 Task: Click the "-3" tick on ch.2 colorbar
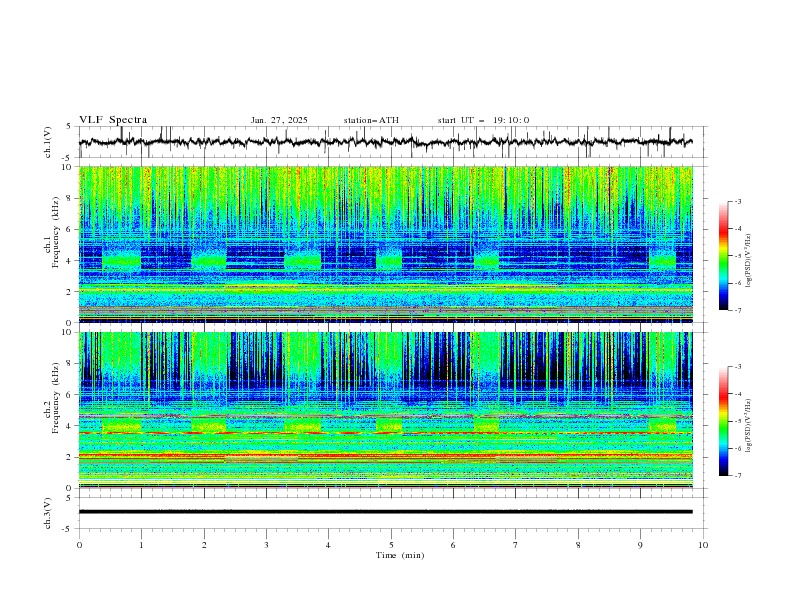[x=738, y=367]
